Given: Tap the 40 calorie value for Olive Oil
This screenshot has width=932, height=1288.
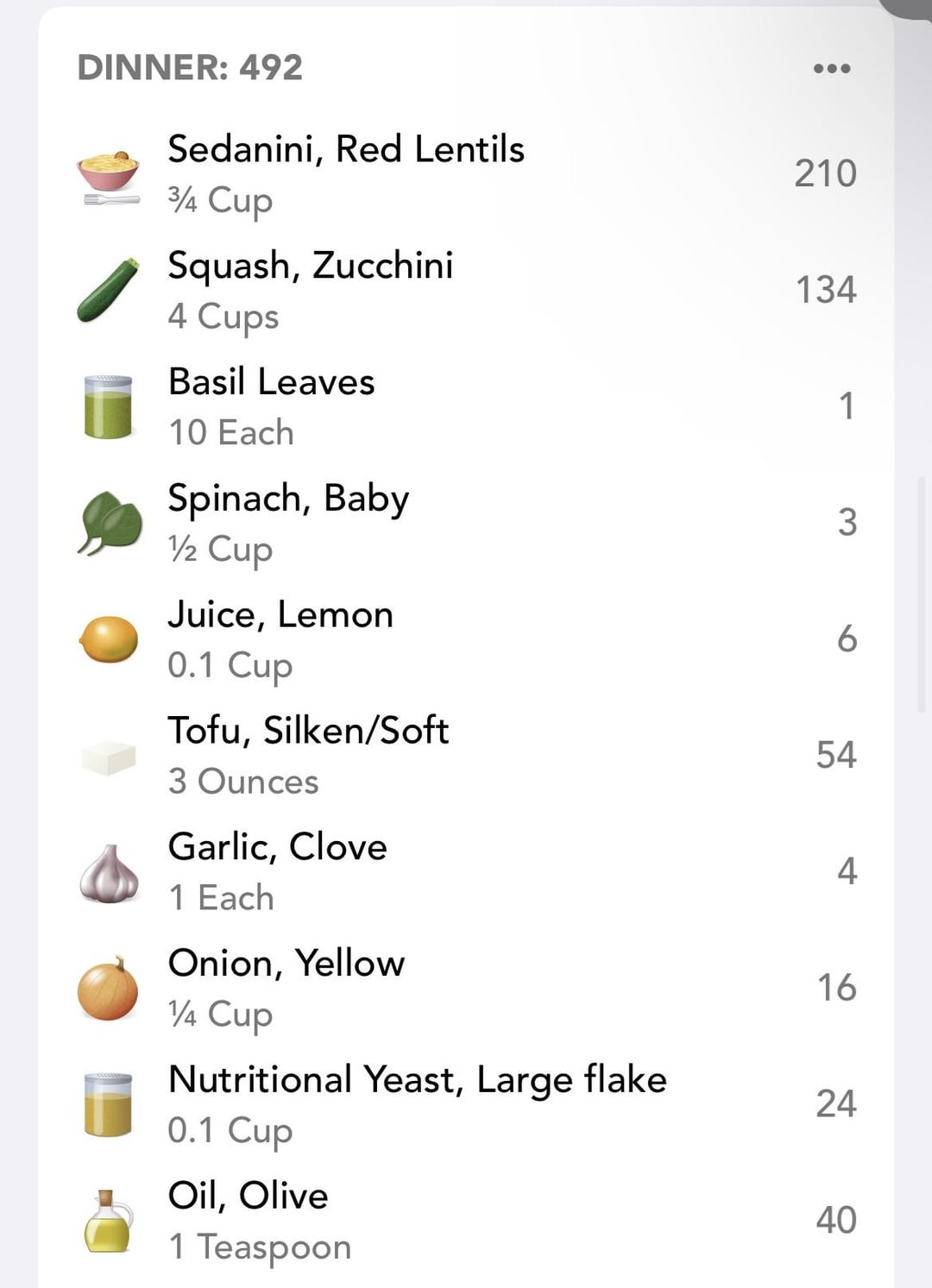Looking at the screenshot, I should [835, 1220].
